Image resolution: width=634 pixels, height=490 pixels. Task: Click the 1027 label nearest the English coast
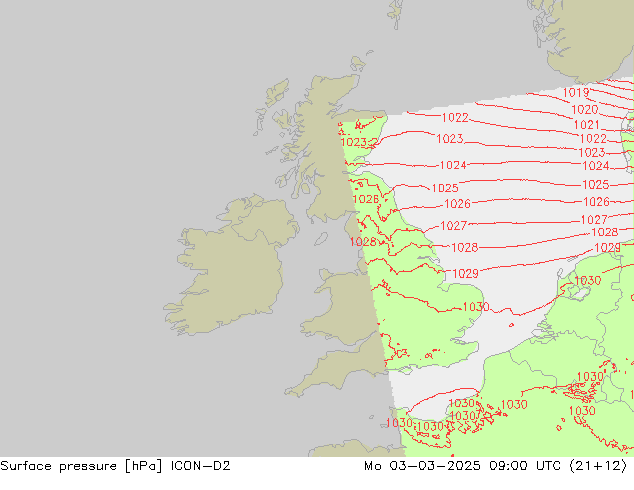[454, 226]
